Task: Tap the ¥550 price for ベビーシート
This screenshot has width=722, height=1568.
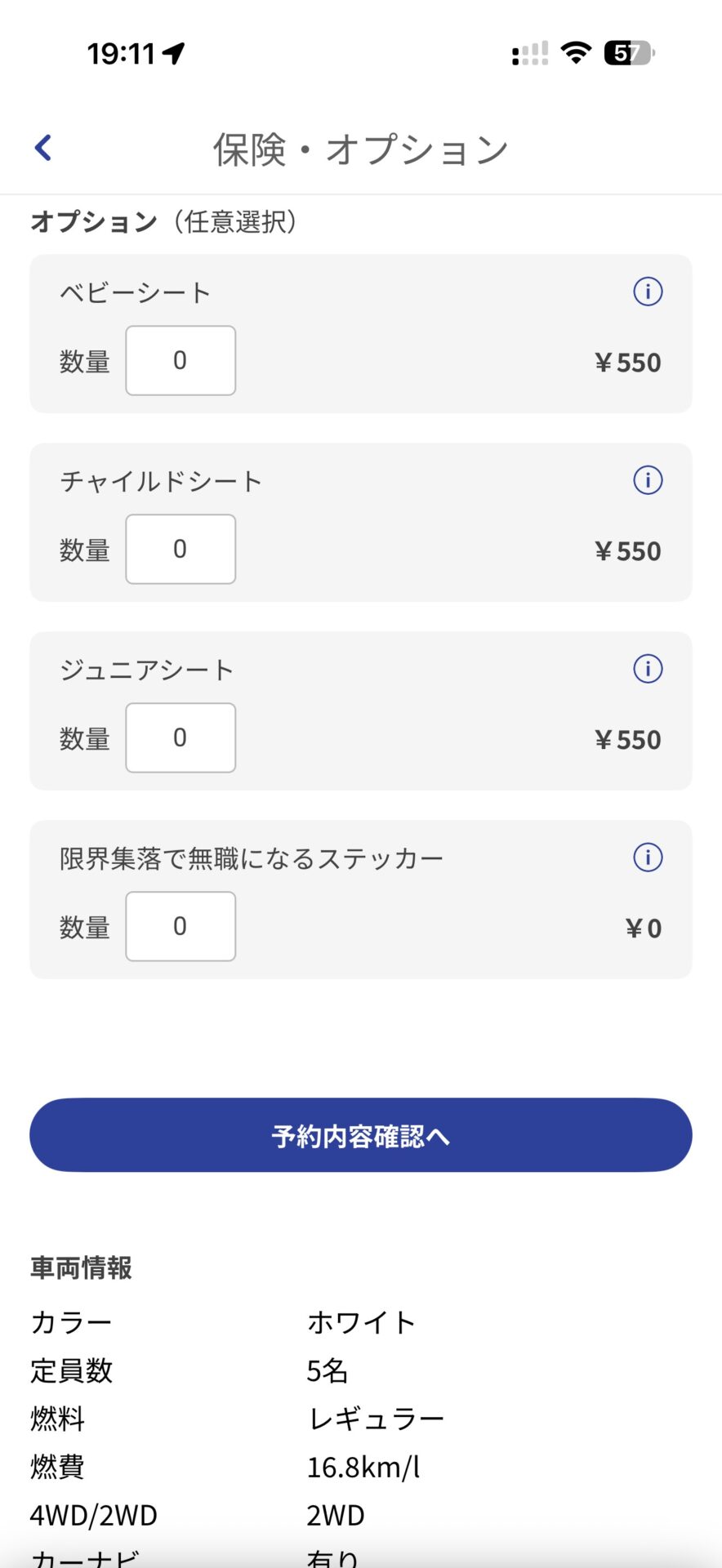Action: (x=627, y=363)
